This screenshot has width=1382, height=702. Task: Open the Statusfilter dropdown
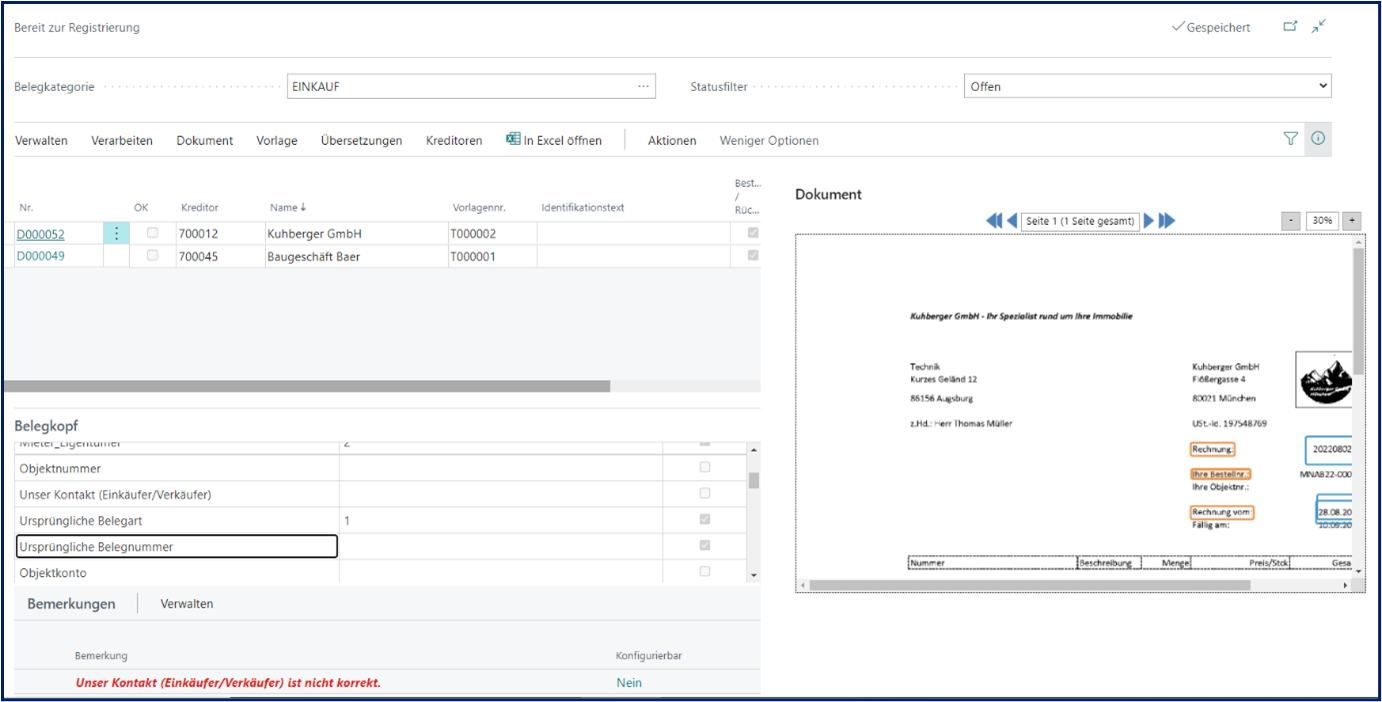click(1147, 87)
